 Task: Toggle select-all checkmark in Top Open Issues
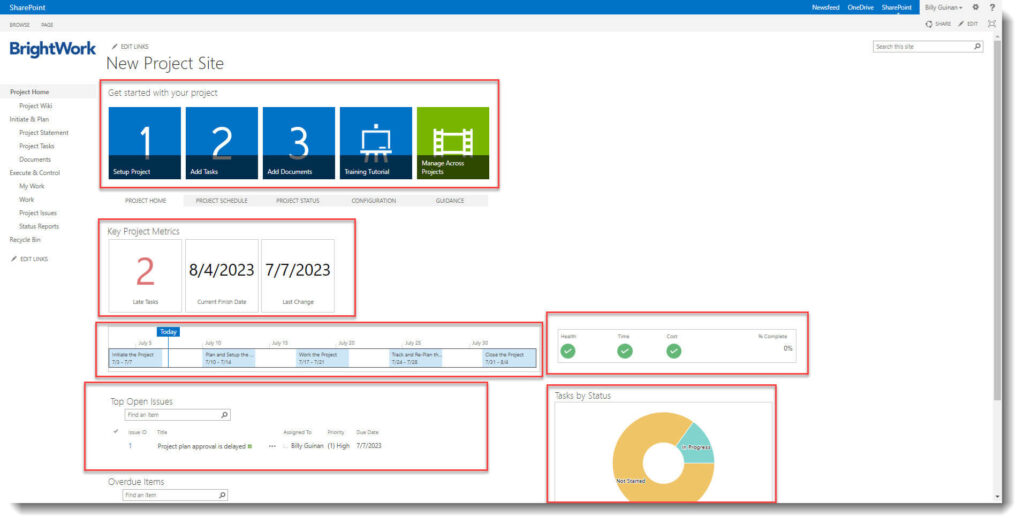tap(116, 431)
